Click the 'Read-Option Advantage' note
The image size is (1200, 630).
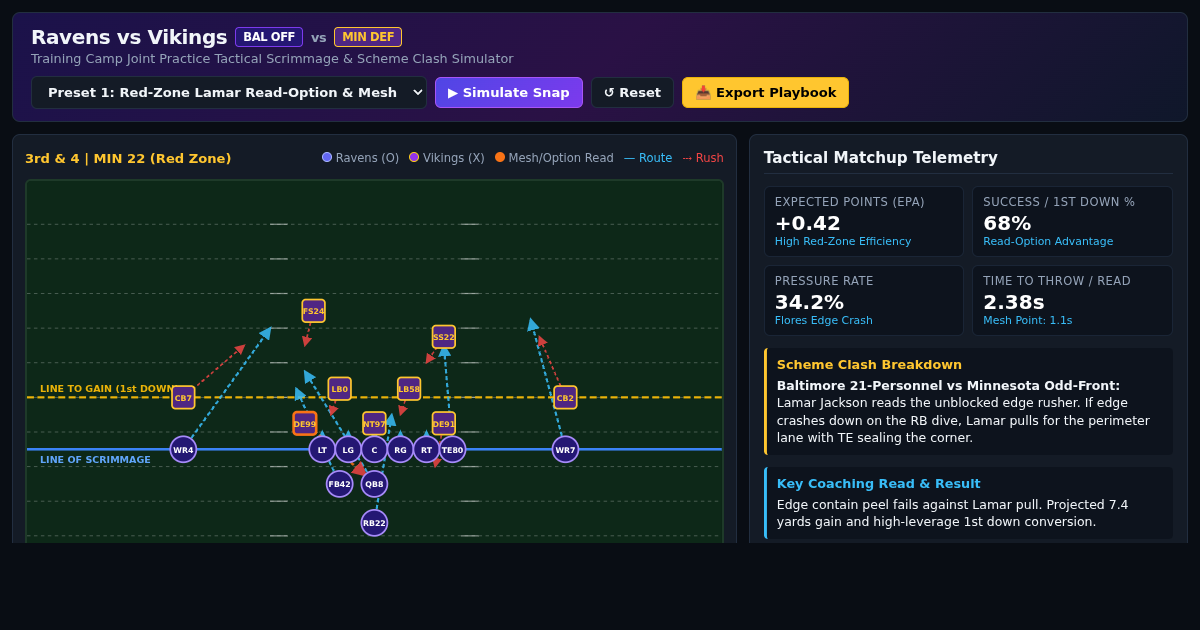click(x=1048, y=242)
